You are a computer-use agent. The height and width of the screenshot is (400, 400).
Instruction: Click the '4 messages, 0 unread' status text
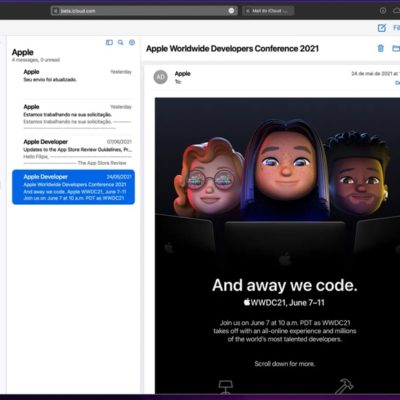coord(36,60)
